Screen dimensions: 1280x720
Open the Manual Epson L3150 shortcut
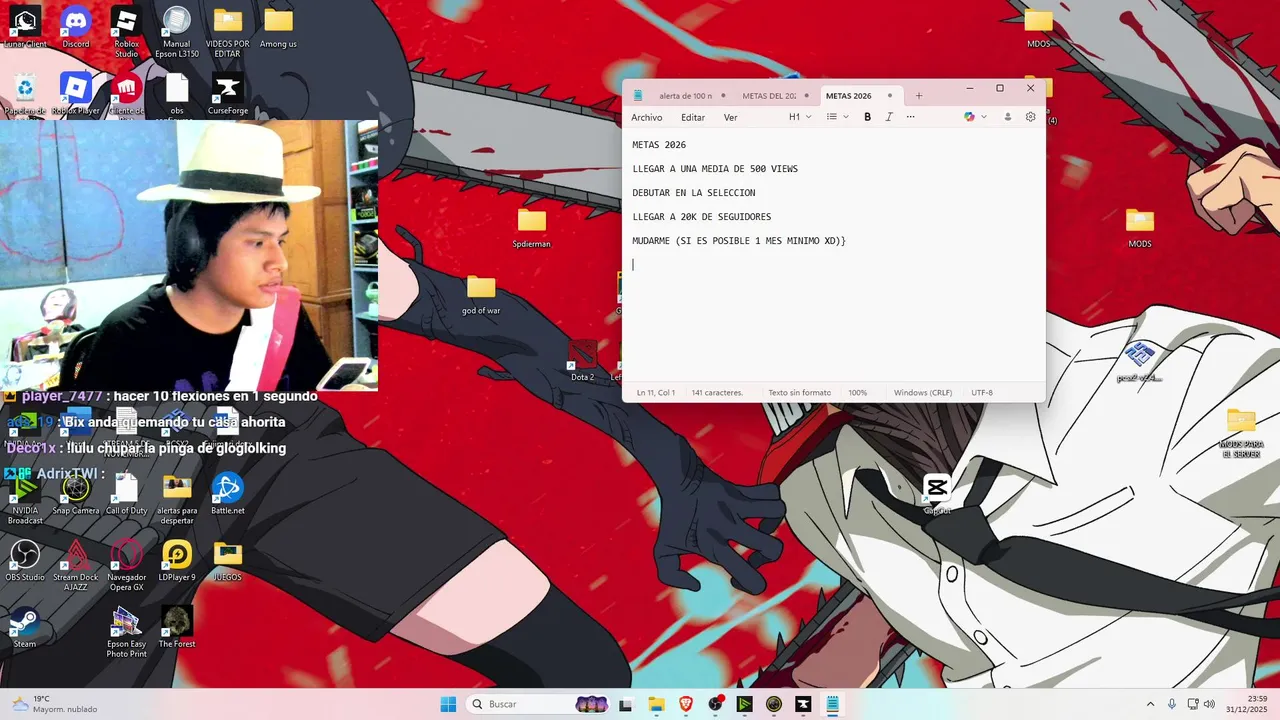(177, 32)
